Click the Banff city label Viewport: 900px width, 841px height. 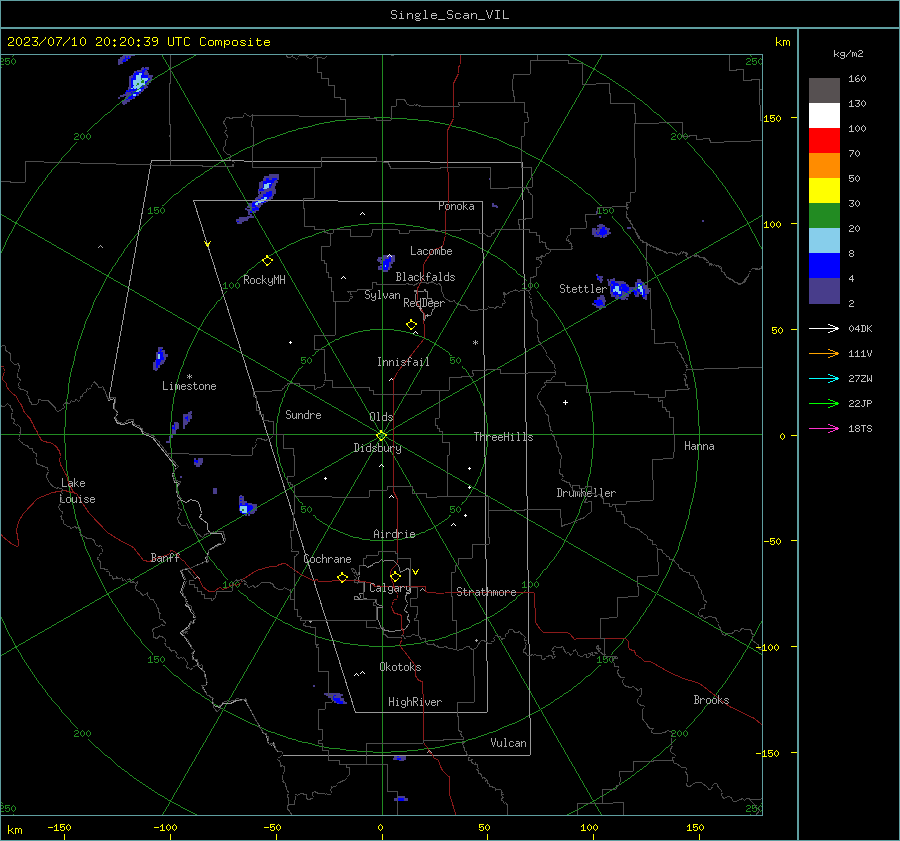click(x=165, y=557)
